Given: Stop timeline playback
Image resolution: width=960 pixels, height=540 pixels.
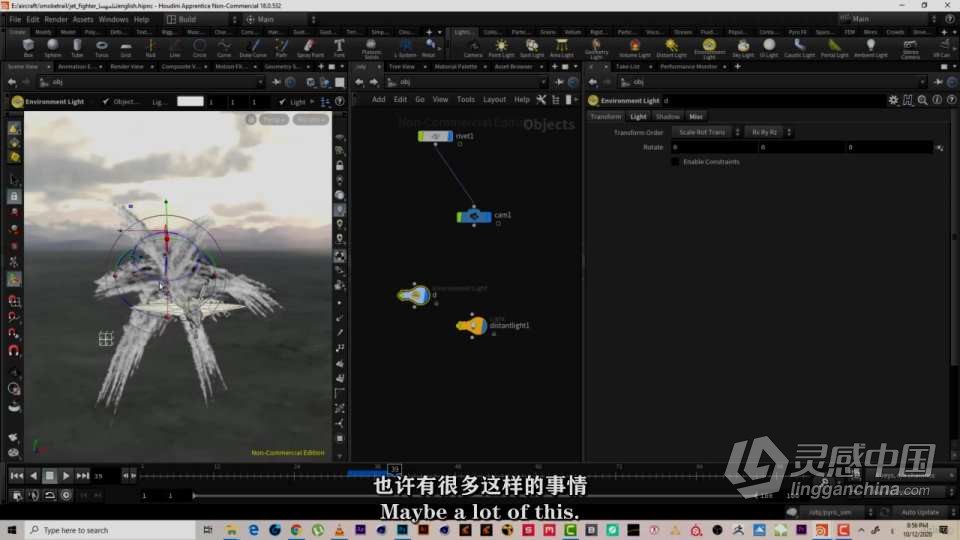Looking at the screenshot, I should 50,476.
